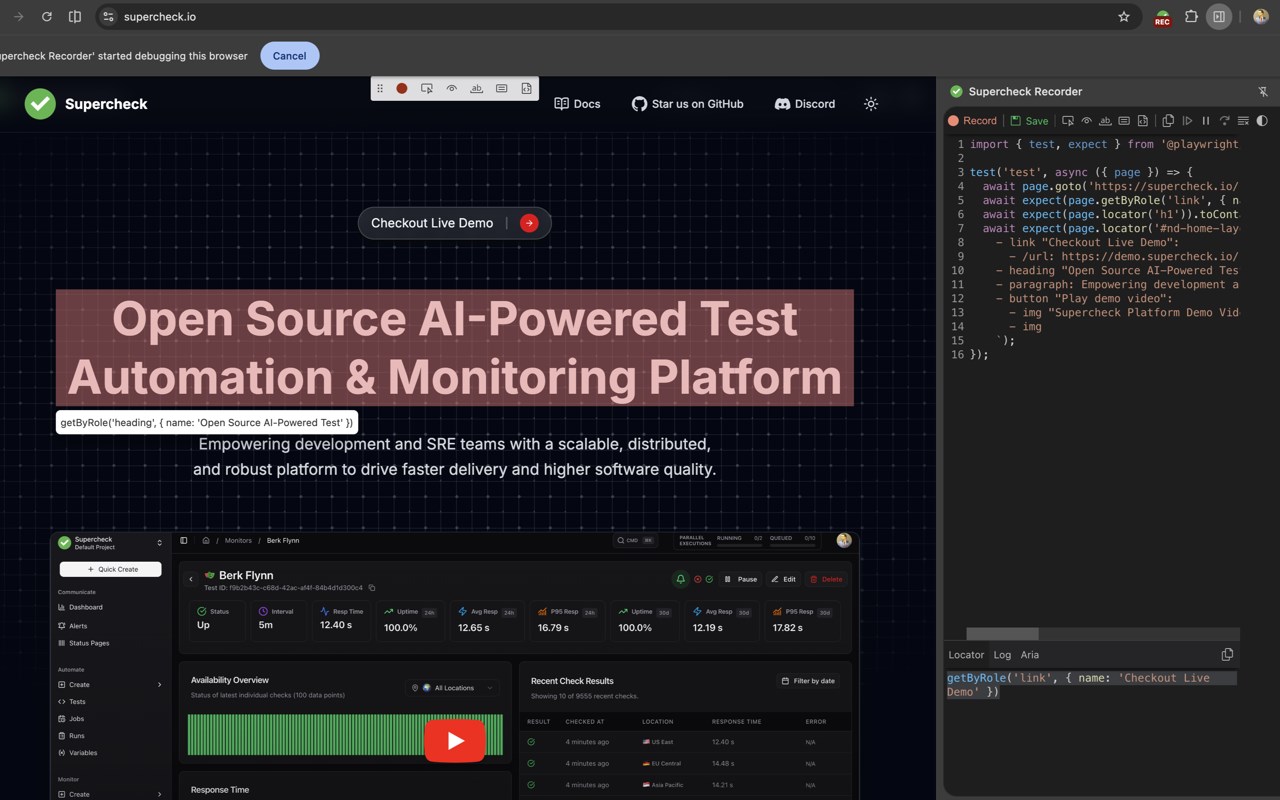This screenshot has height=800, width=1280.
Task: View site information beside the address
Action: pyautogui.click(x=109, y=17)
